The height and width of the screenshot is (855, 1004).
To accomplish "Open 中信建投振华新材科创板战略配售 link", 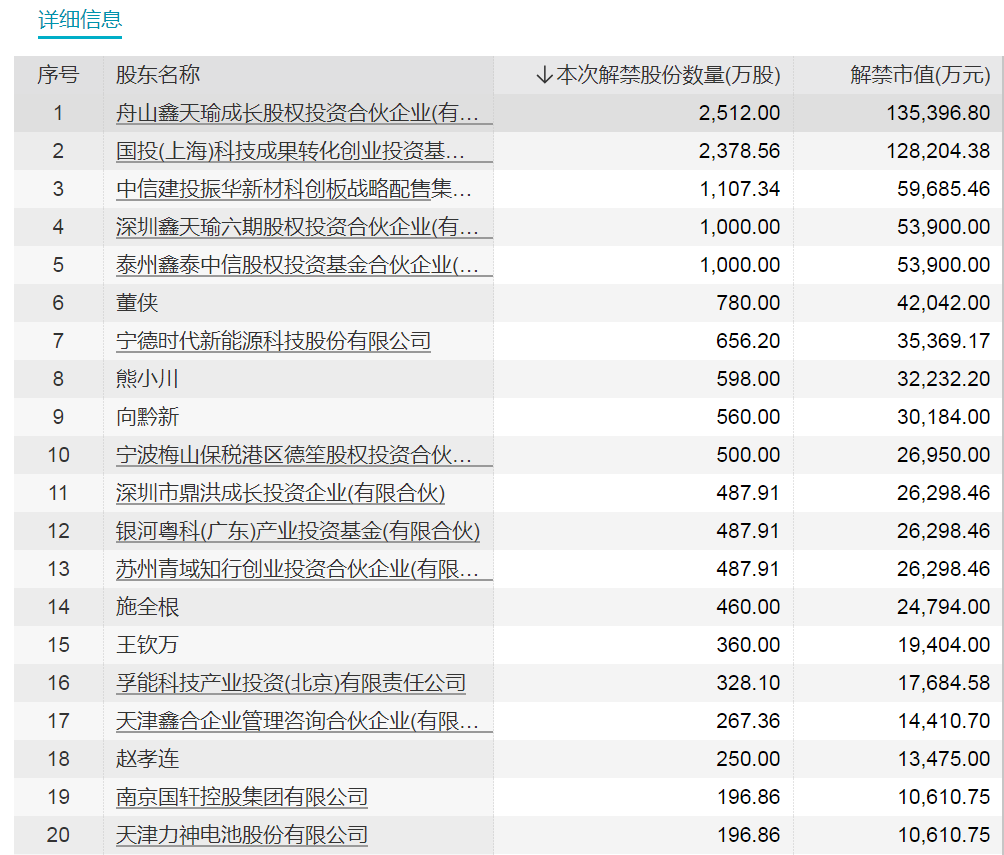I will click(x=294, y=189).
